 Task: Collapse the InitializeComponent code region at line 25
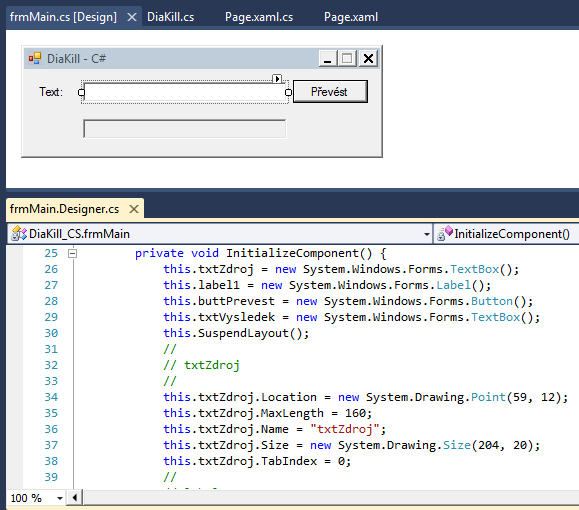(73, 253)
